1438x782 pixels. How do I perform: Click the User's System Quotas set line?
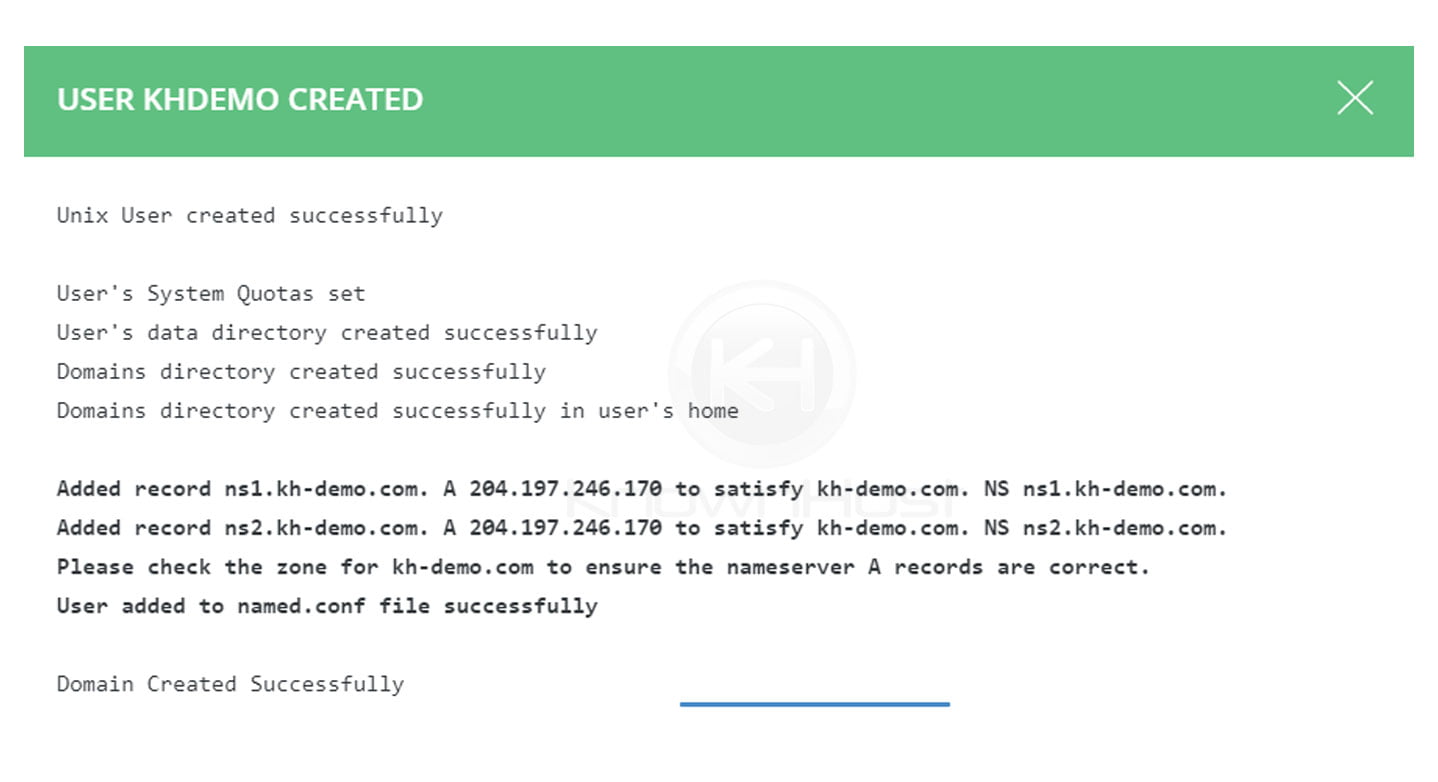210,293
